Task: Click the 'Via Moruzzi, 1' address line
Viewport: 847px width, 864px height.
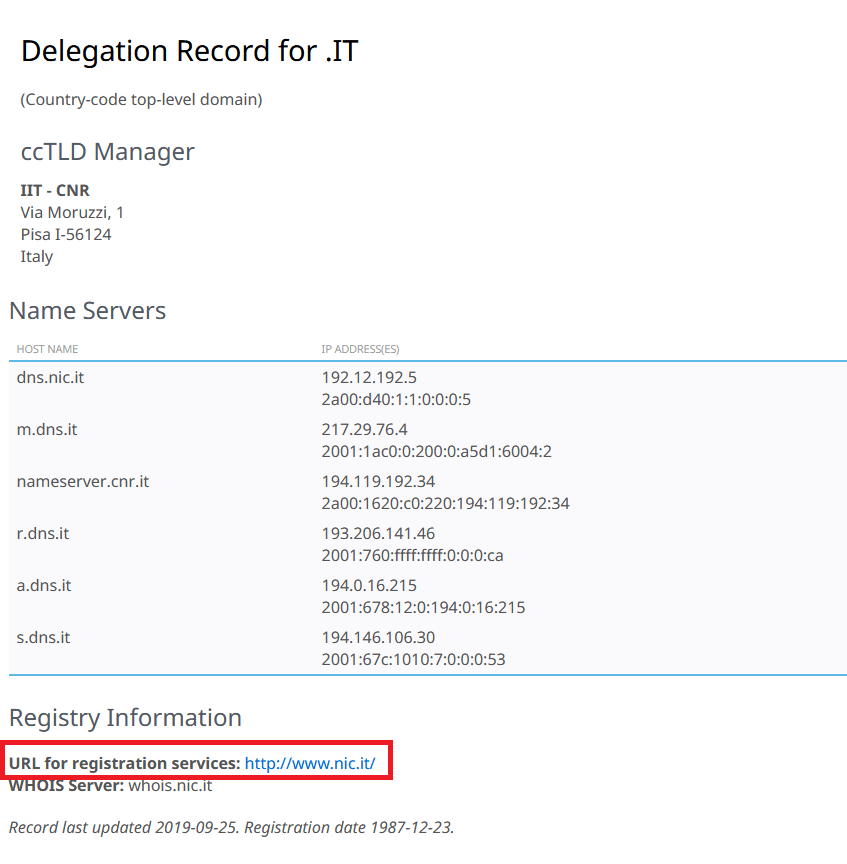Action: pyautogui.click(x=72, y=212)
